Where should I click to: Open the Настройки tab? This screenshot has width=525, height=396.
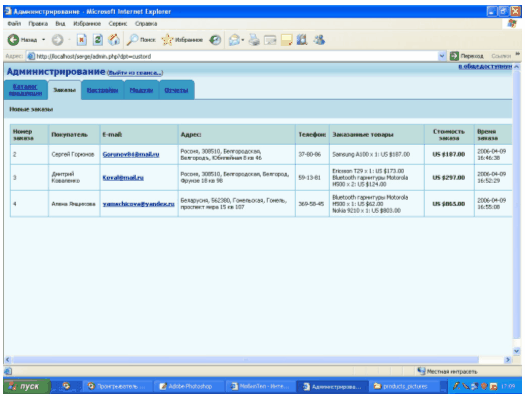pos(102,90)
